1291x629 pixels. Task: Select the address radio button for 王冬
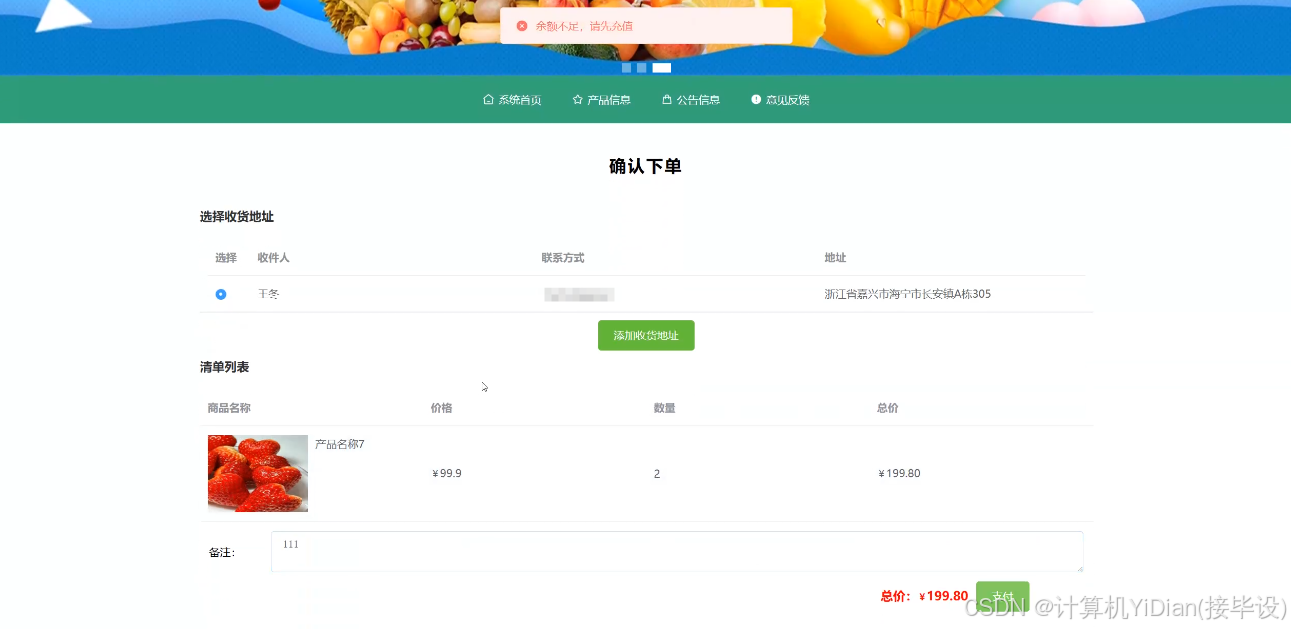click(x=221, y=294)
